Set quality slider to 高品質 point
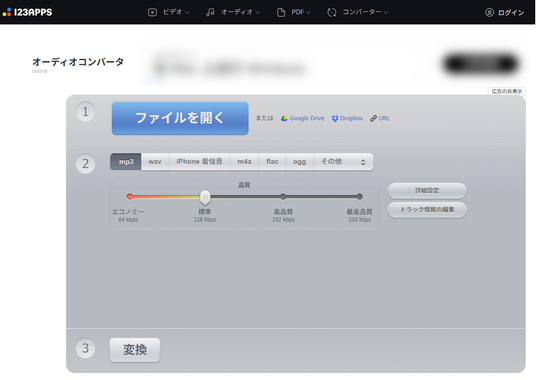 pos(283,196)
